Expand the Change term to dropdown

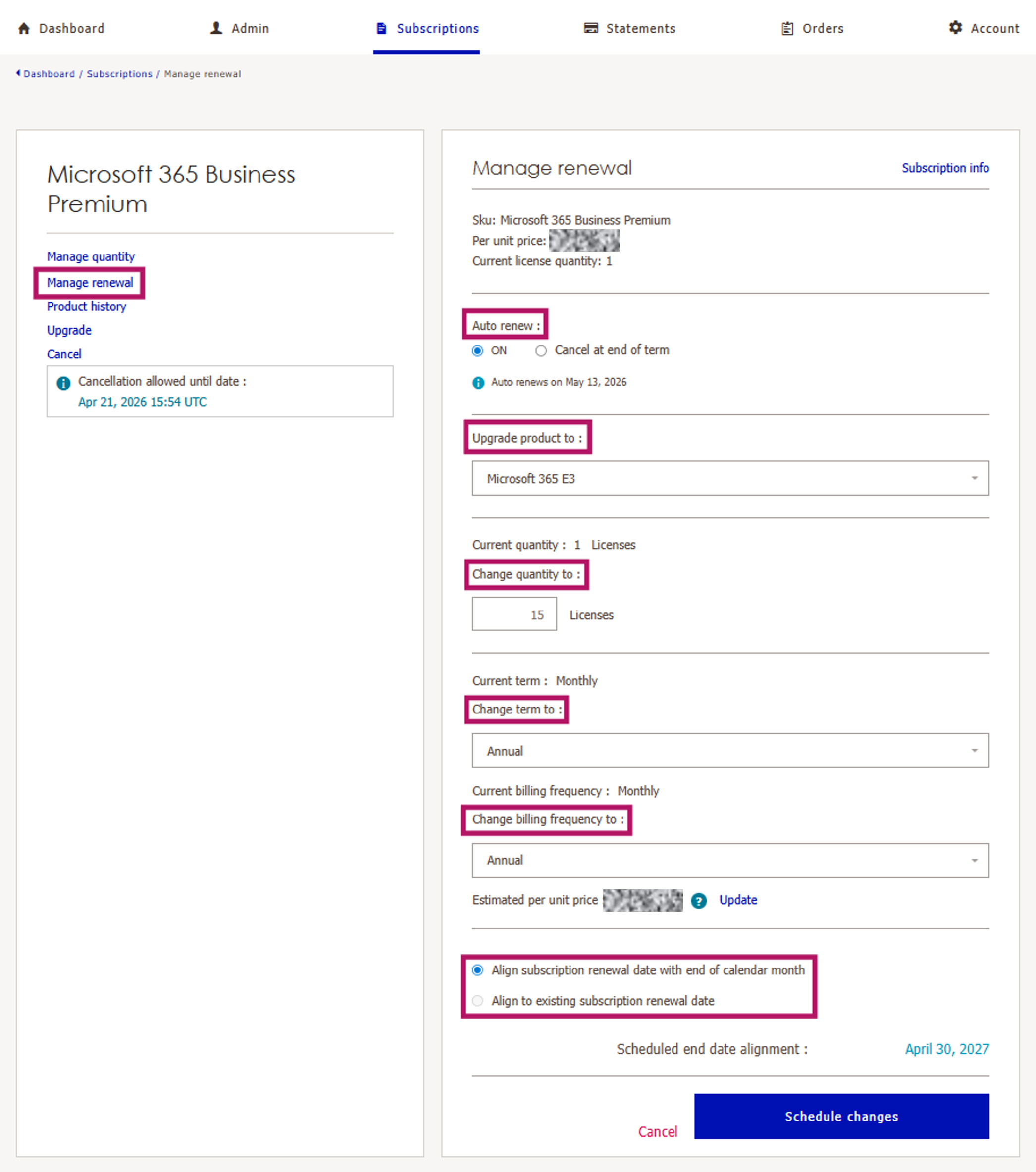point(730,751)
